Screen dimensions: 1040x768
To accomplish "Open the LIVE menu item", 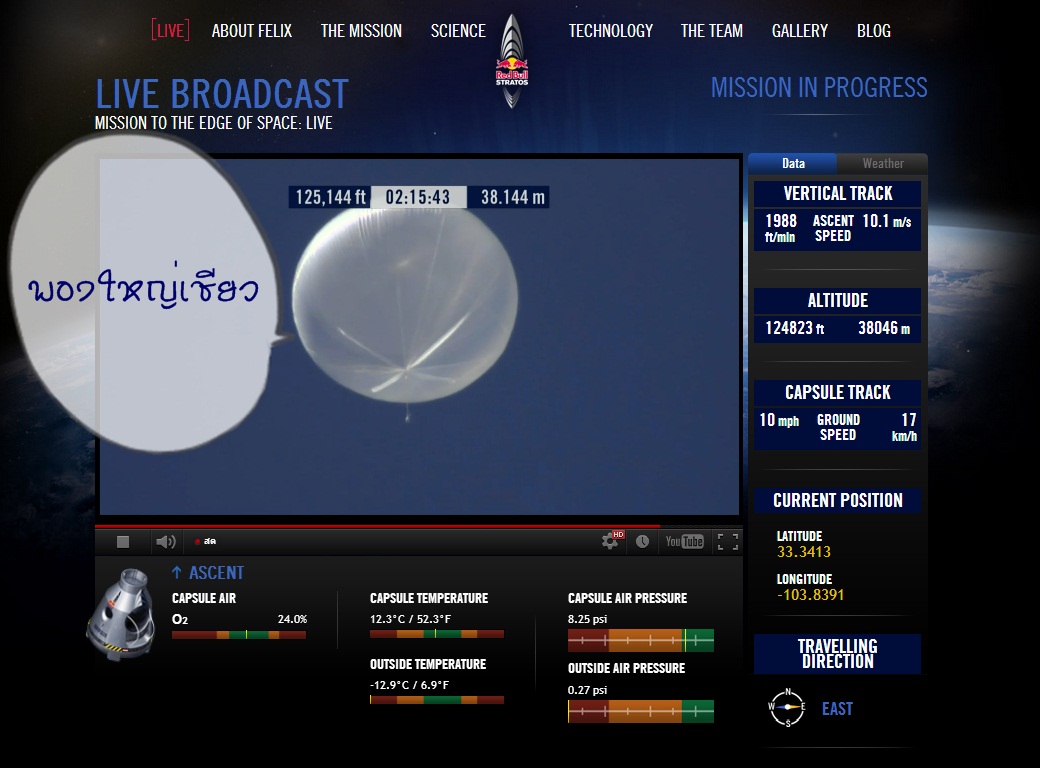I will coord(170,31).
